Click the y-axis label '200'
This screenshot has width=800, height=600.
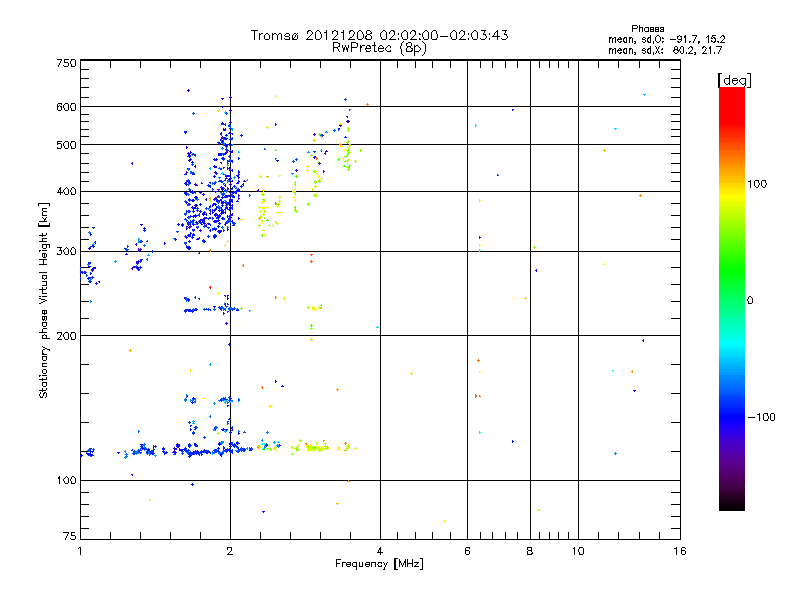coord(66,336)
